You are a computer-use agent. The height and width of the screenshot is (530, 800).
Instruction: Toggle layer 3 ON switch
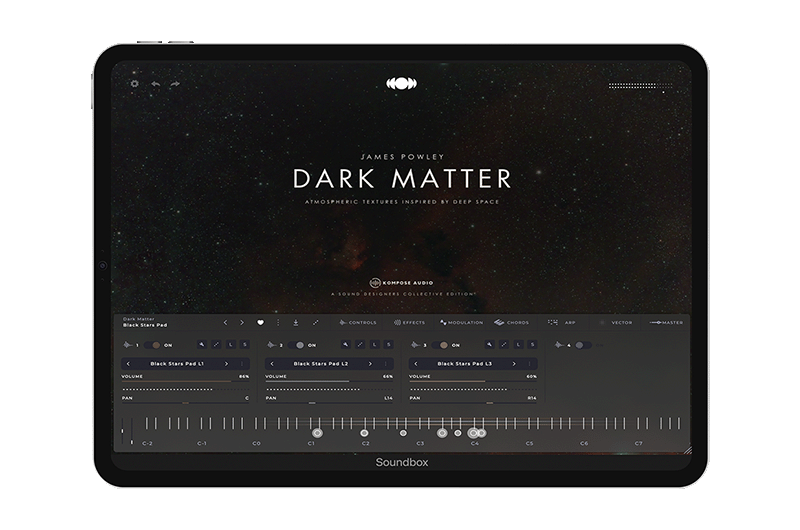[x=440, y=345]
